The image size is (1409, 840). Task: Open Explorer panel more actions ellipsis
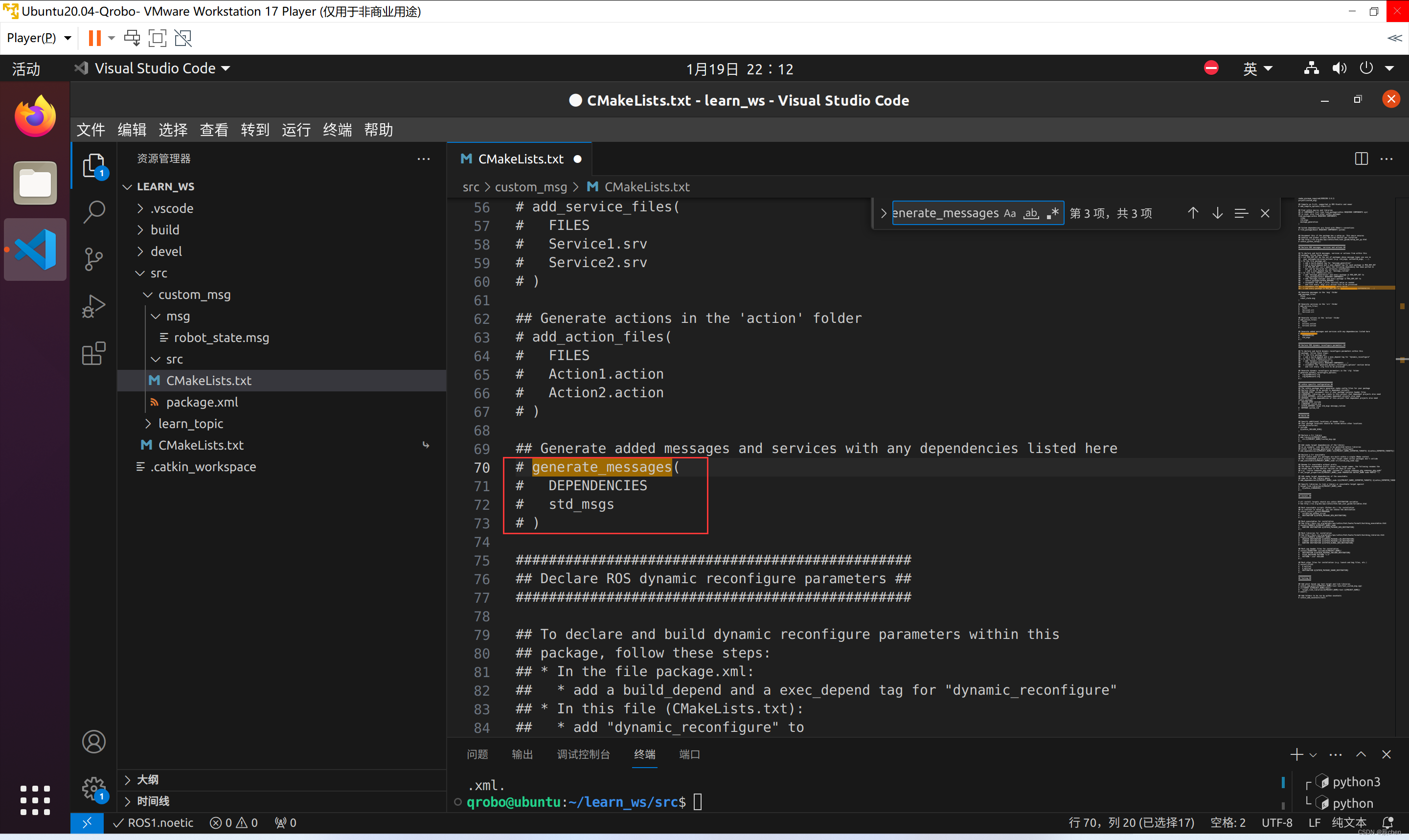[423, 159]
